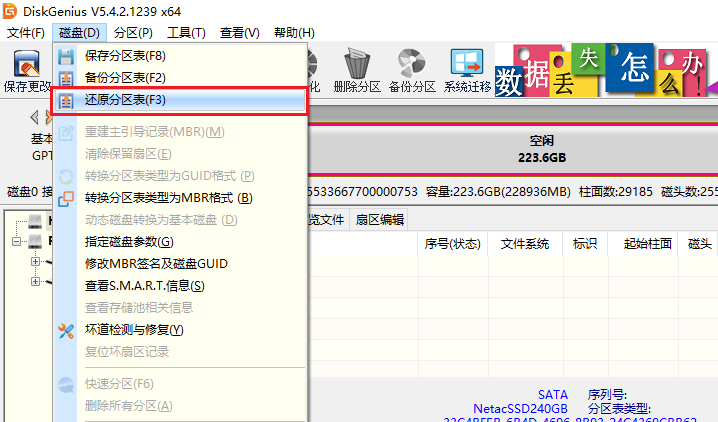
Task: Click the 标识 column header
Action: point(585,244)
